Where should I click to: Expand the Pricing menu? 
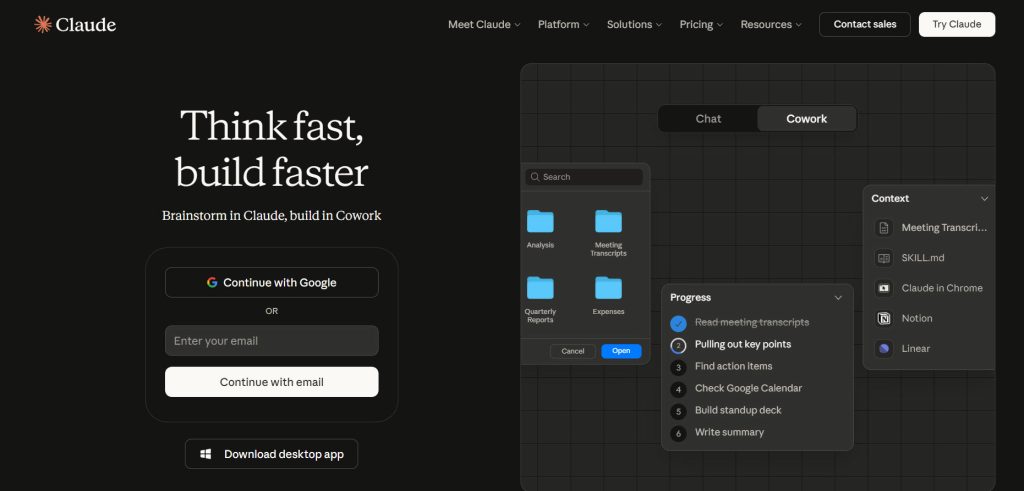click(701, 24)
